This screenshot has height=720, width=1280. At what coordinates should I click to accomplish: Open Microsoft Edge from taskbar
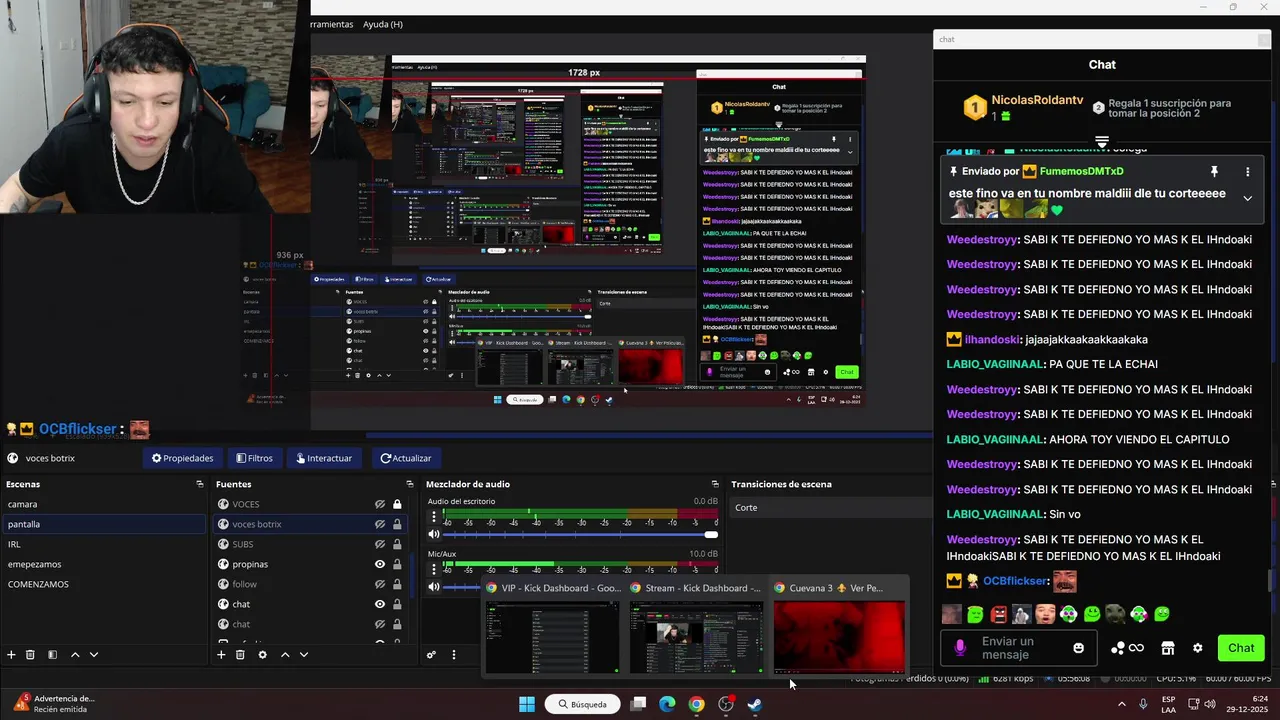(x=667, y=704)
